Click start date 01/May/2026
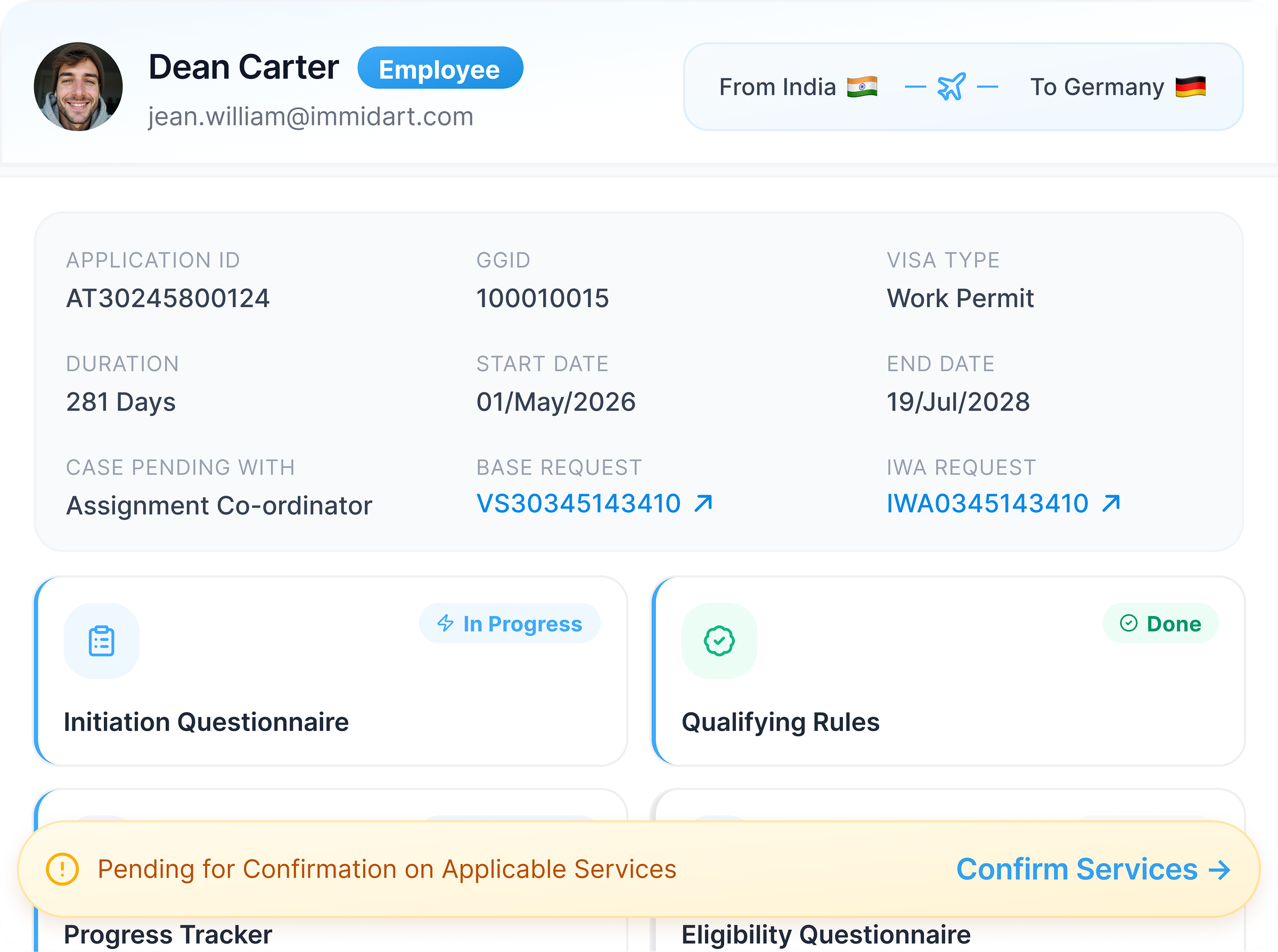Viewport: 1278px width, 952px height. tap(556, 402)
